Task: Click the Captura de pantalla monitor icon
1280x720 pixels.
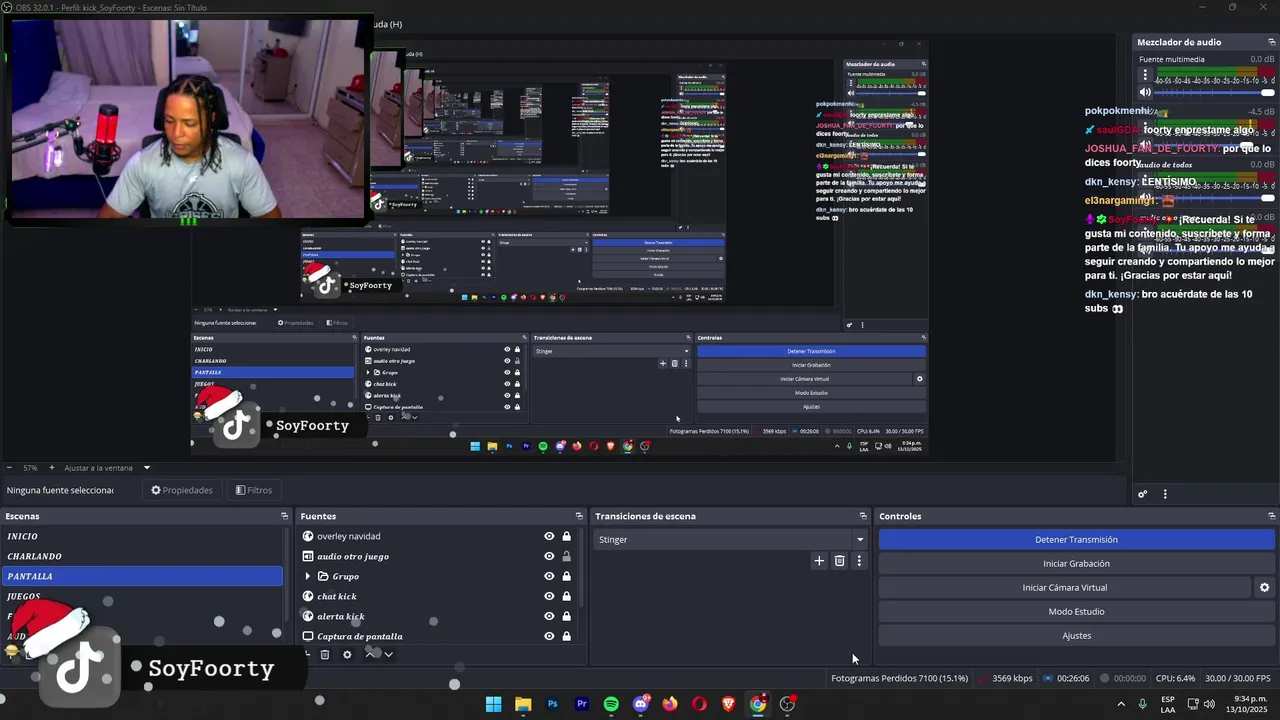Action: point(308,636)
